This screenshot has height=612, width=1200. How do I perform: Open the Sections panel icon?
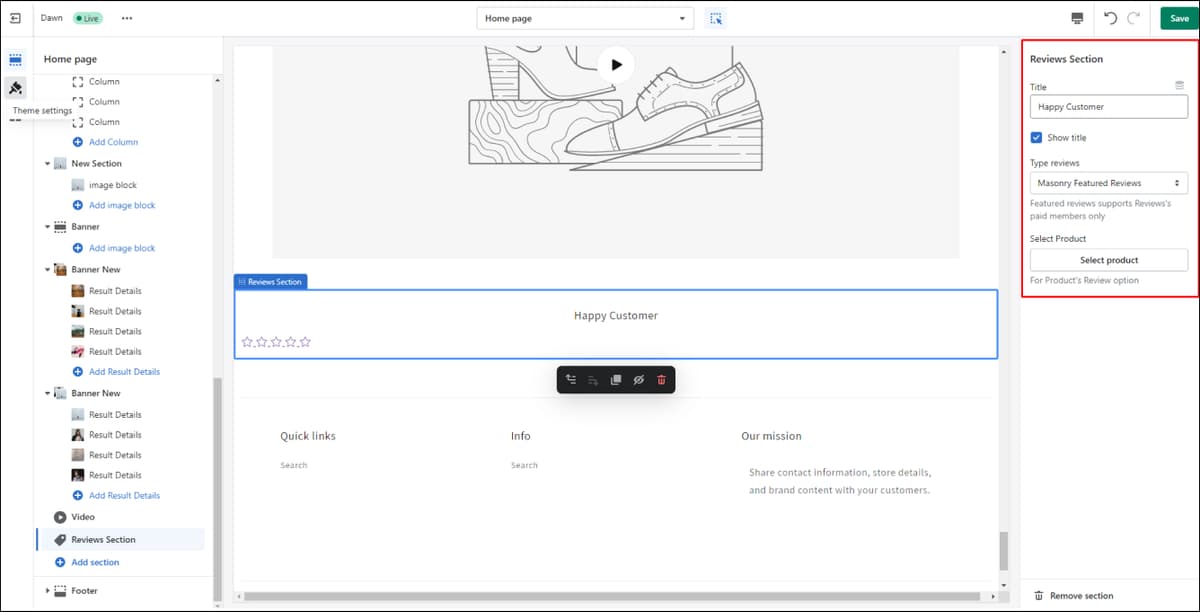click(x=15, y=60)
